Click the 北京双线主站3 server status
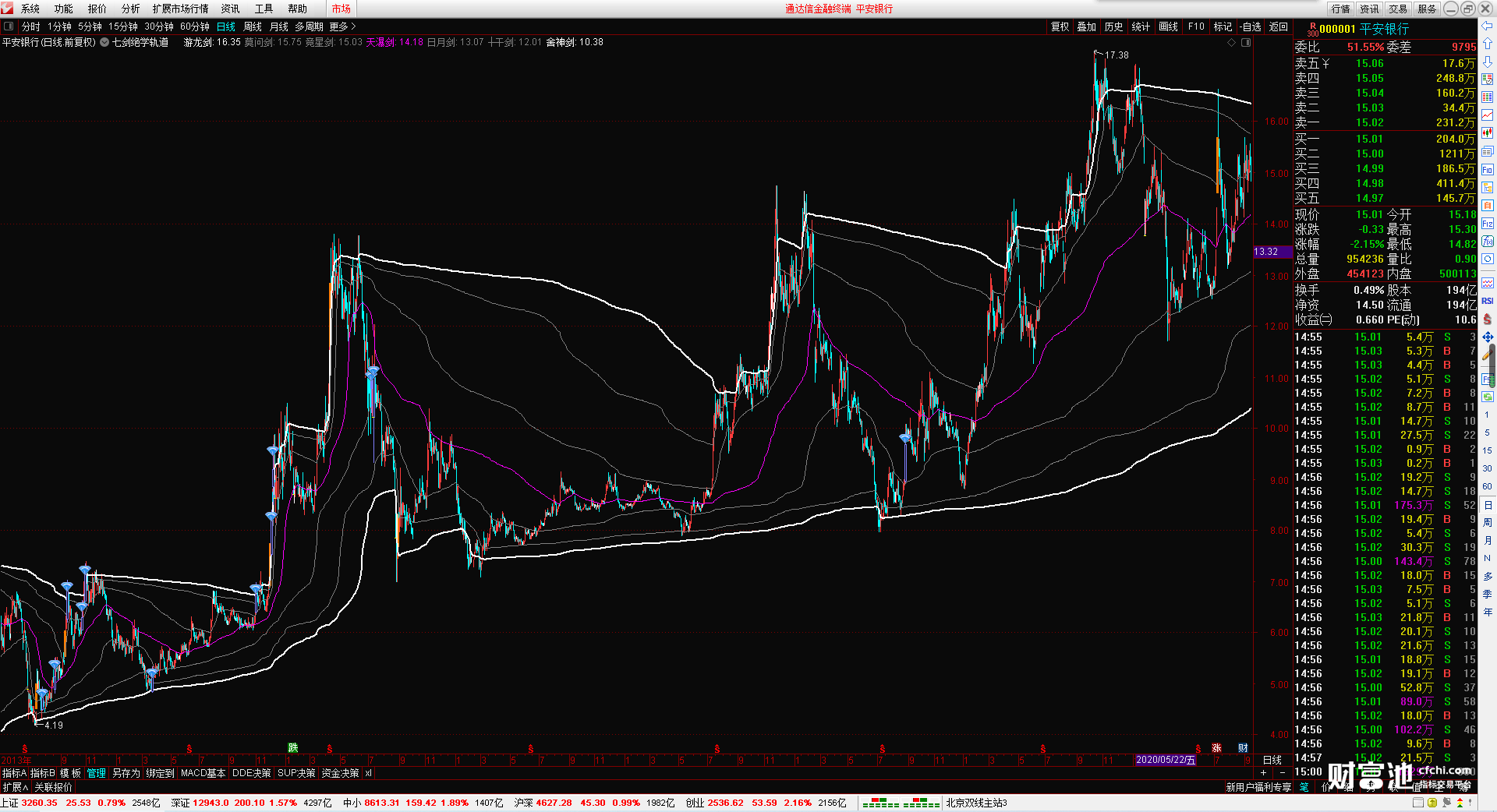 (977, 803)
